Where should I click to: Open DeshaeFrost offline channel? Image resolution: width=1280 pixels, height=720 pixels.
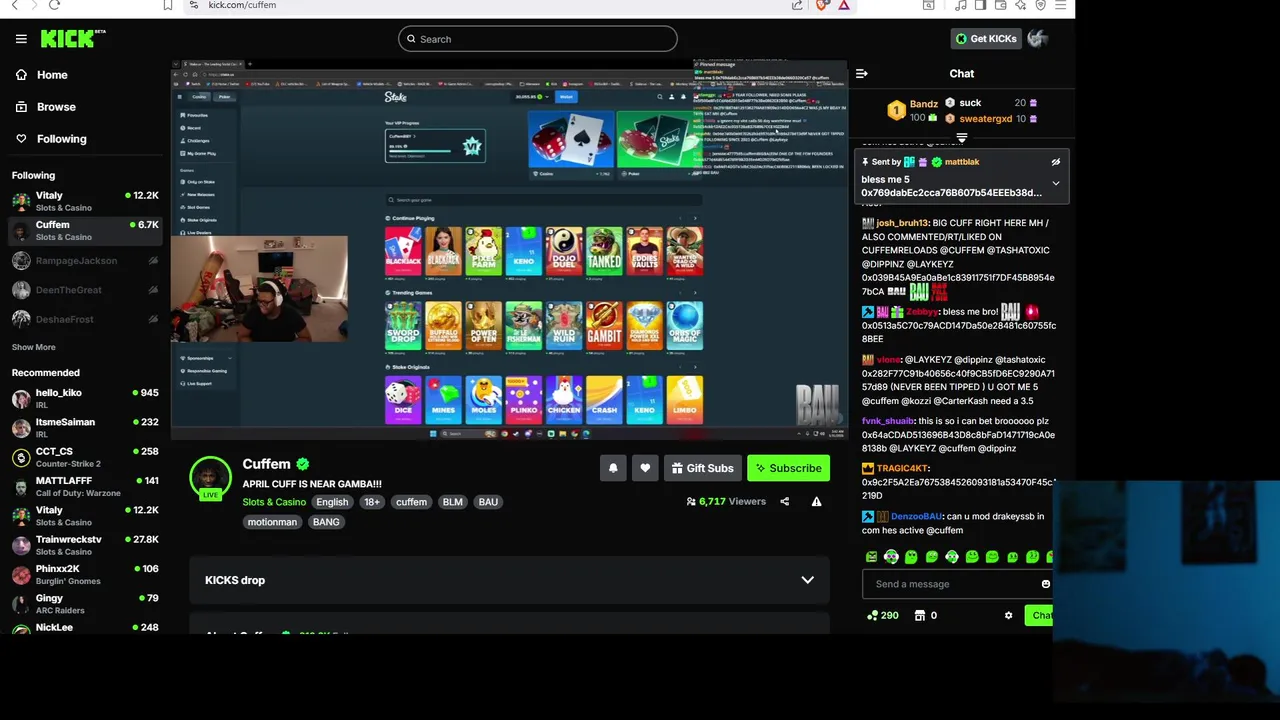point(85,319)
